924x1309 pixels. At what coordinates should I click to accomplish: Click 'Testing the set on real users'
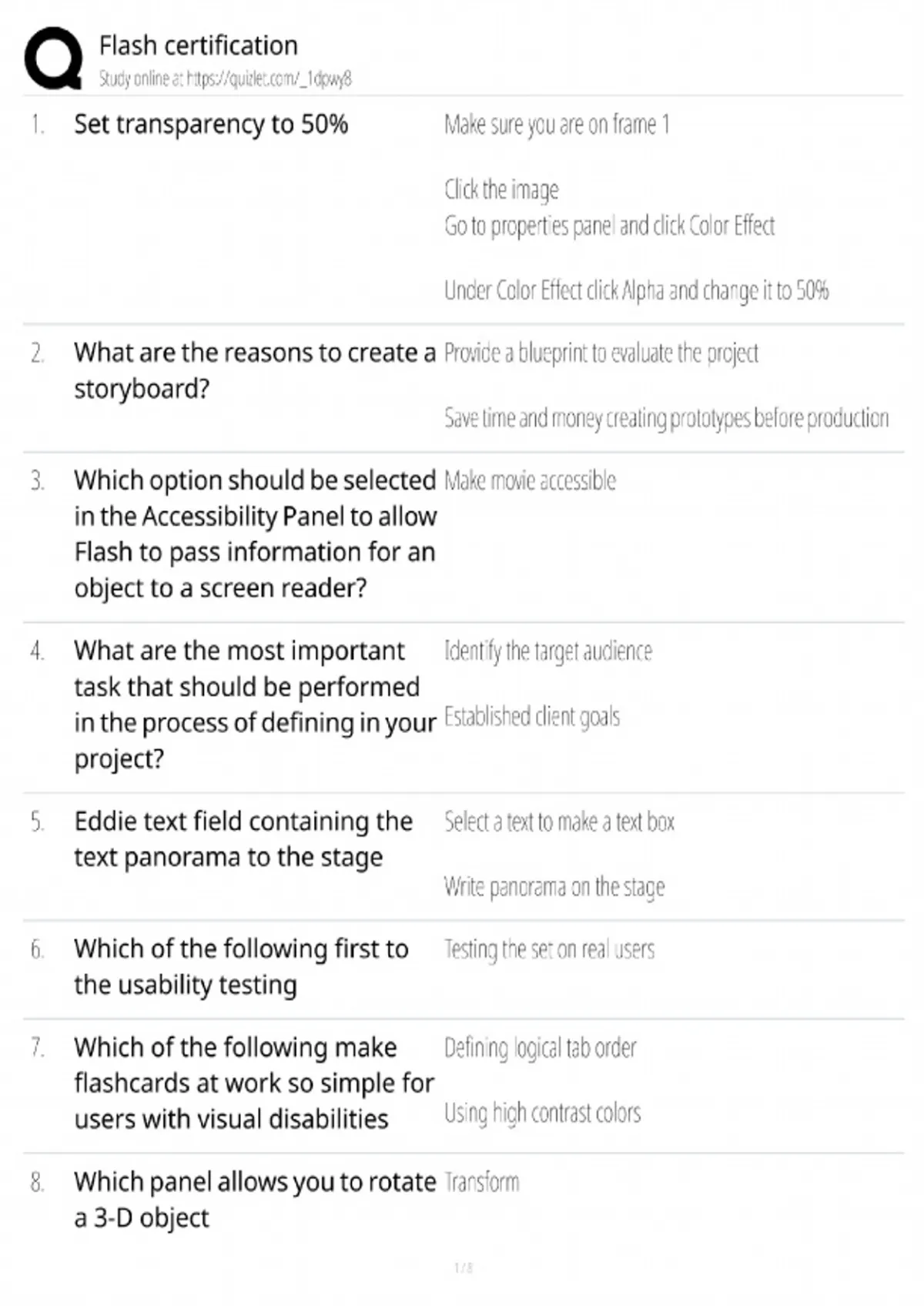[549, 950]
